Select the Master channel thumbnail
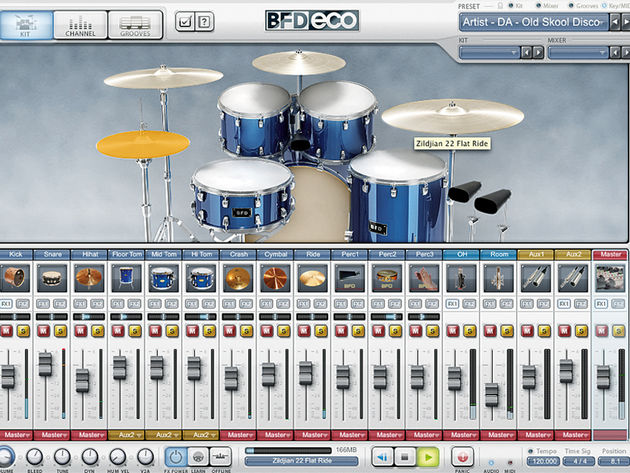The image size is (630, 473). click(x=610, y=278)
